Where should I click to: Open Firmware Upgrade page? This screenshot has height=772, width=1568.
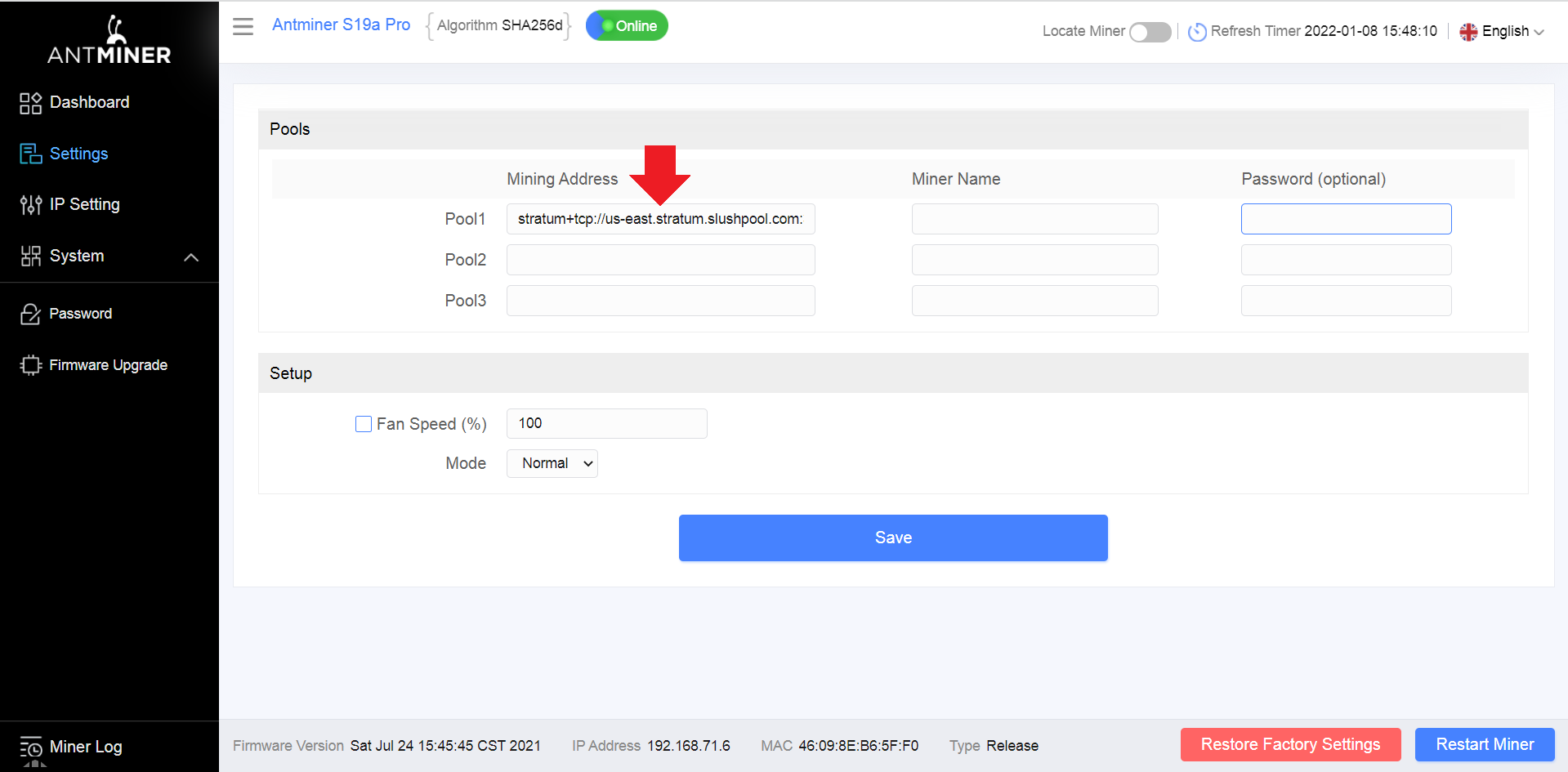point(109,365)
